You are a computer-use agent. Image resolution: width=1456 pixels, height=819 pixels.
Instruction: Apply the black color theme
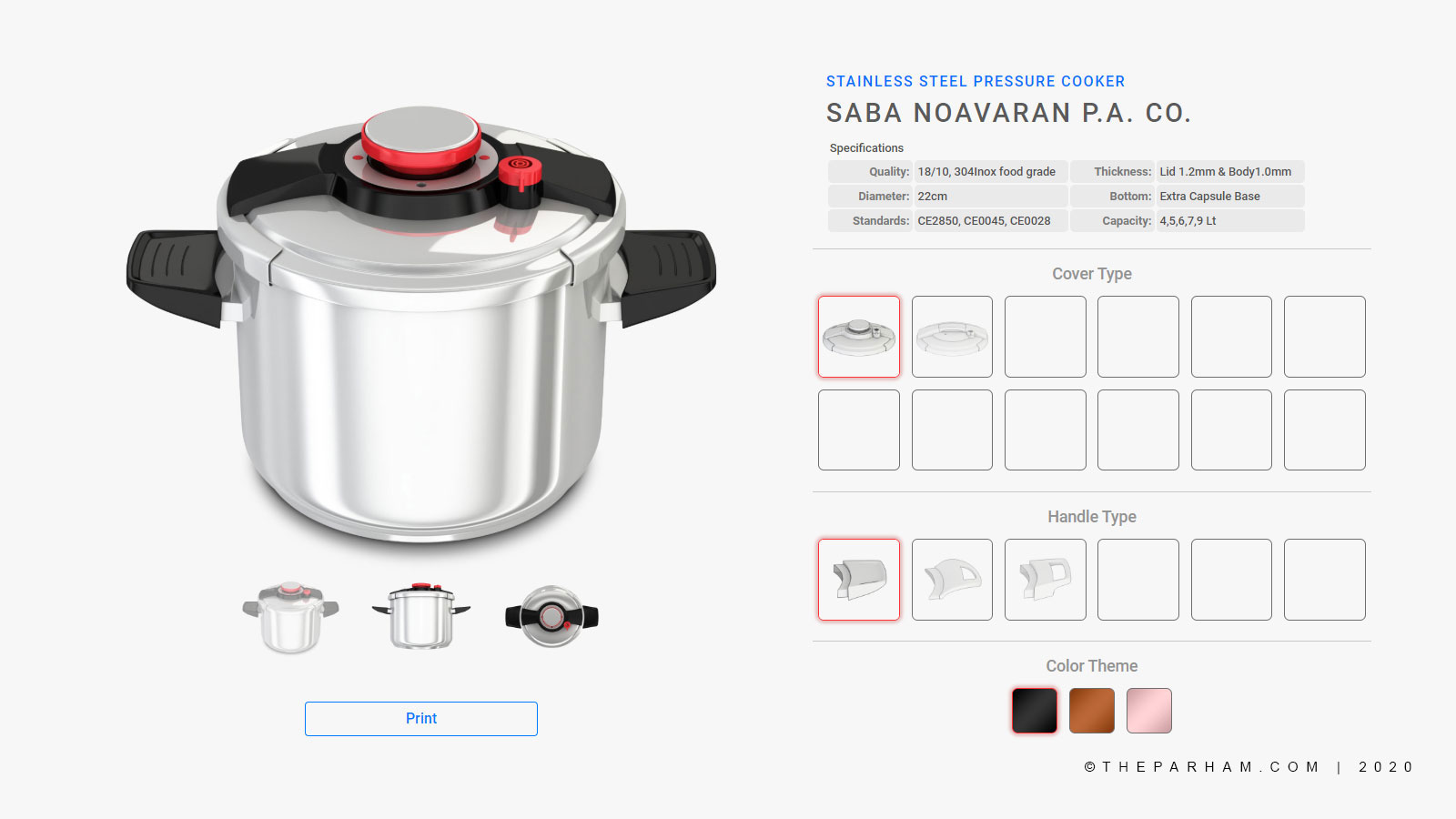click(1035, 711)
